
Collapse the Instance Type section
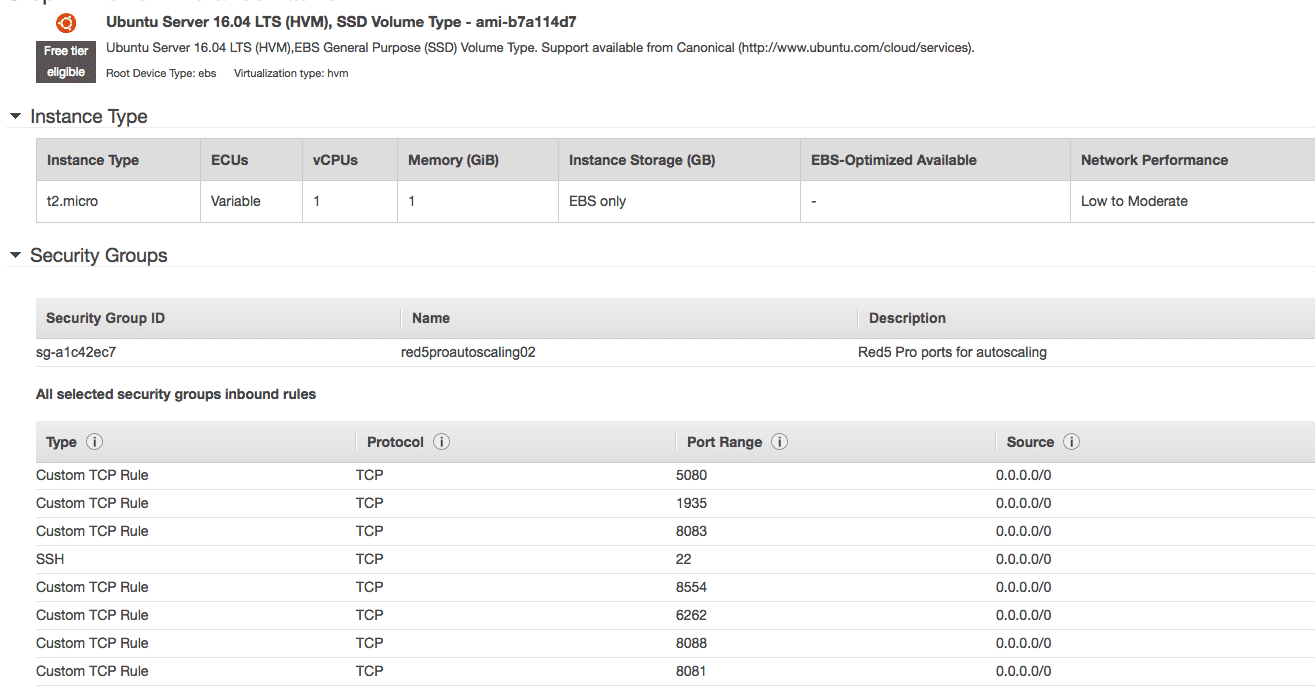(16, 117)
